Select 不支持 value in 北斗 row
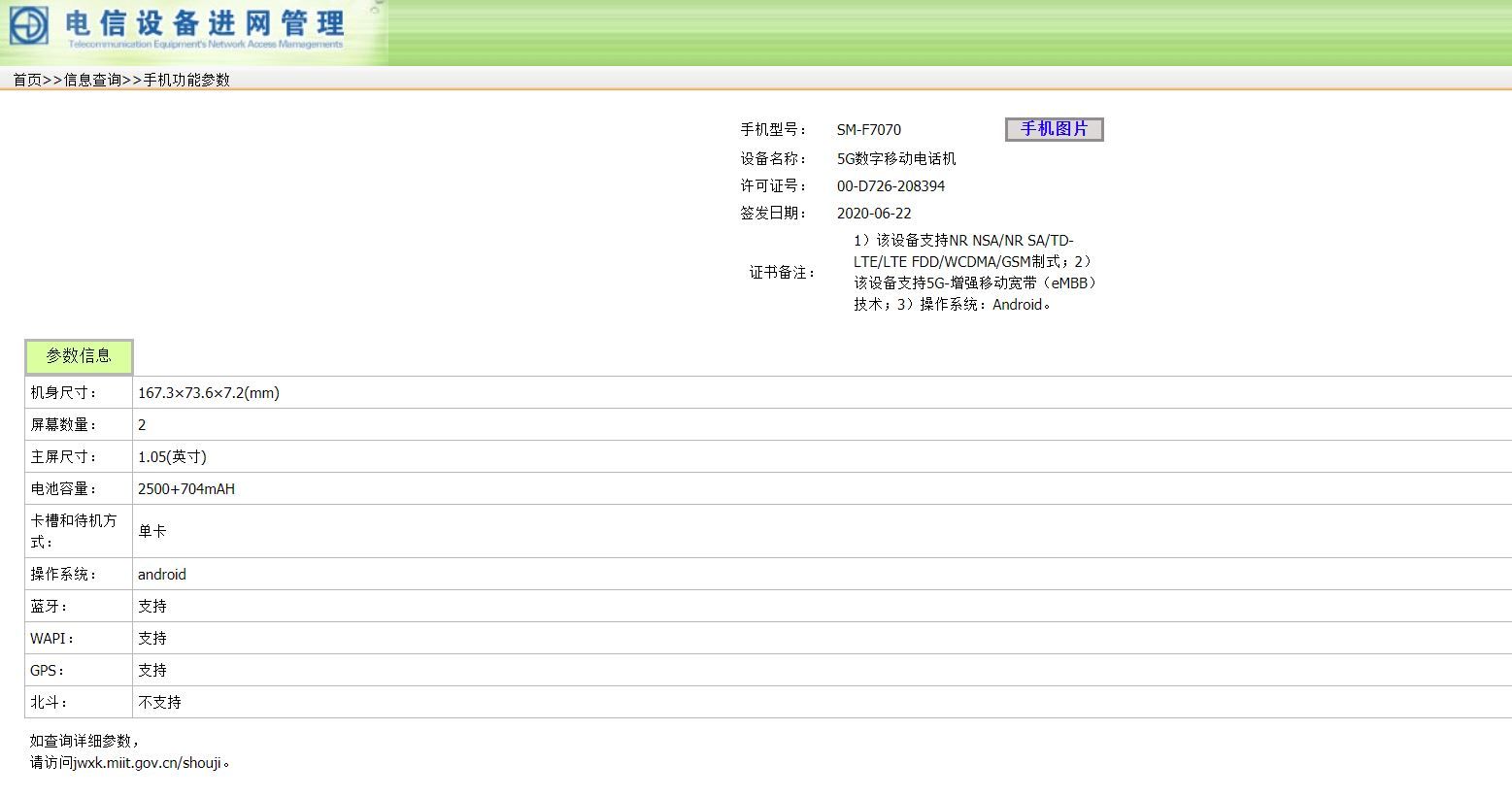Screen dimensions: 1512x797 point(159,703)
